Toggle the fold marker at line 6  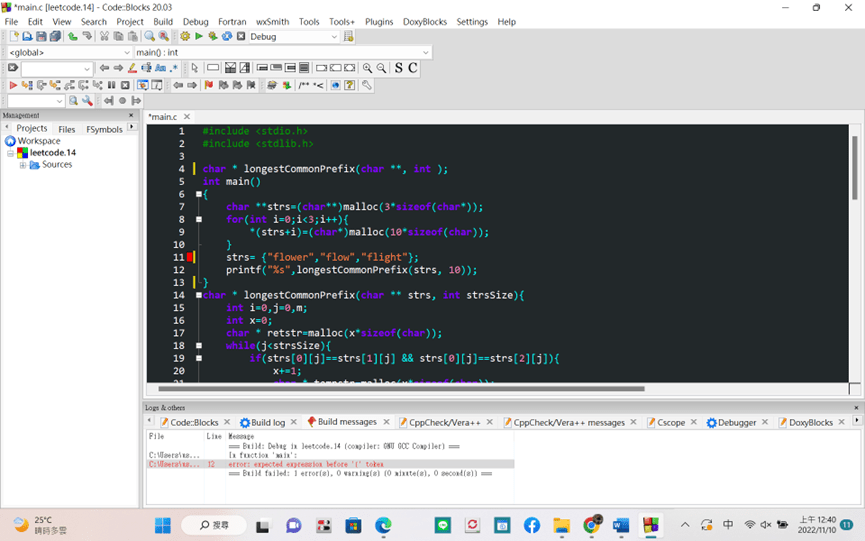pos(199,195)
